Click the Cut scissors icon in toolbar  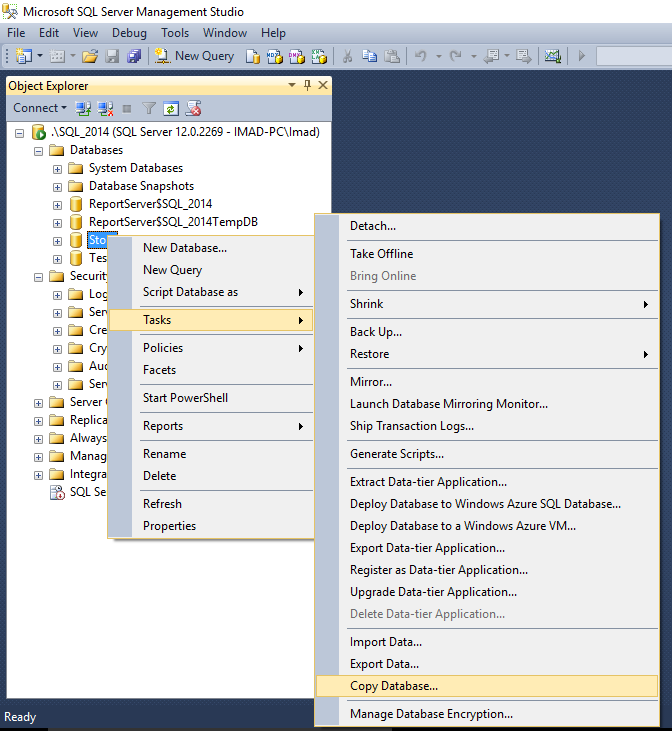click(x=347, y=56)
